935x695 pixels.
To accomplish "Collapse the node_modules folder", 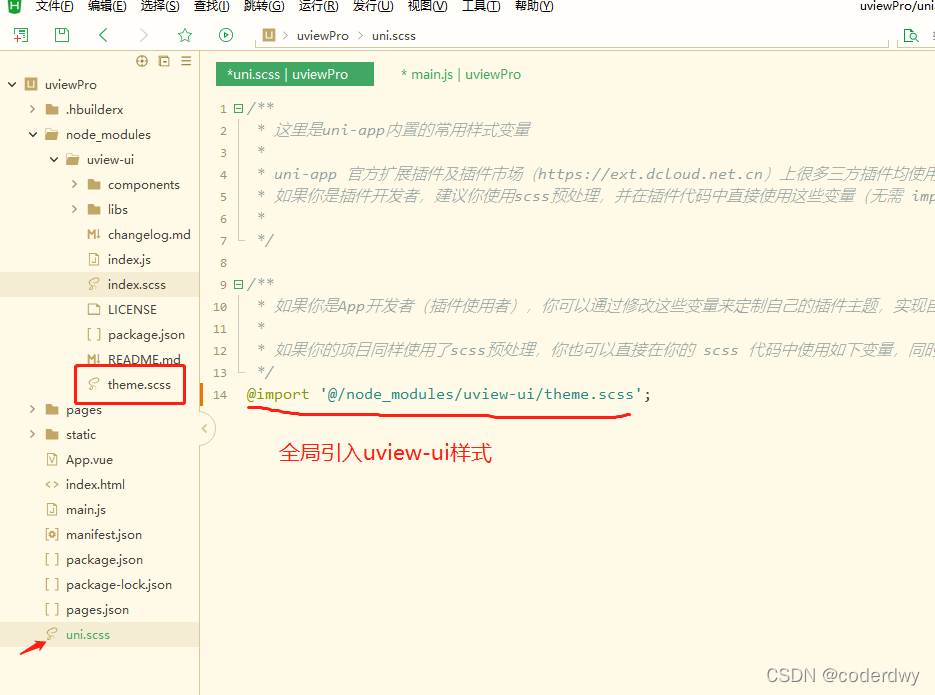I will pyautogui.click(x=33, y=134).
